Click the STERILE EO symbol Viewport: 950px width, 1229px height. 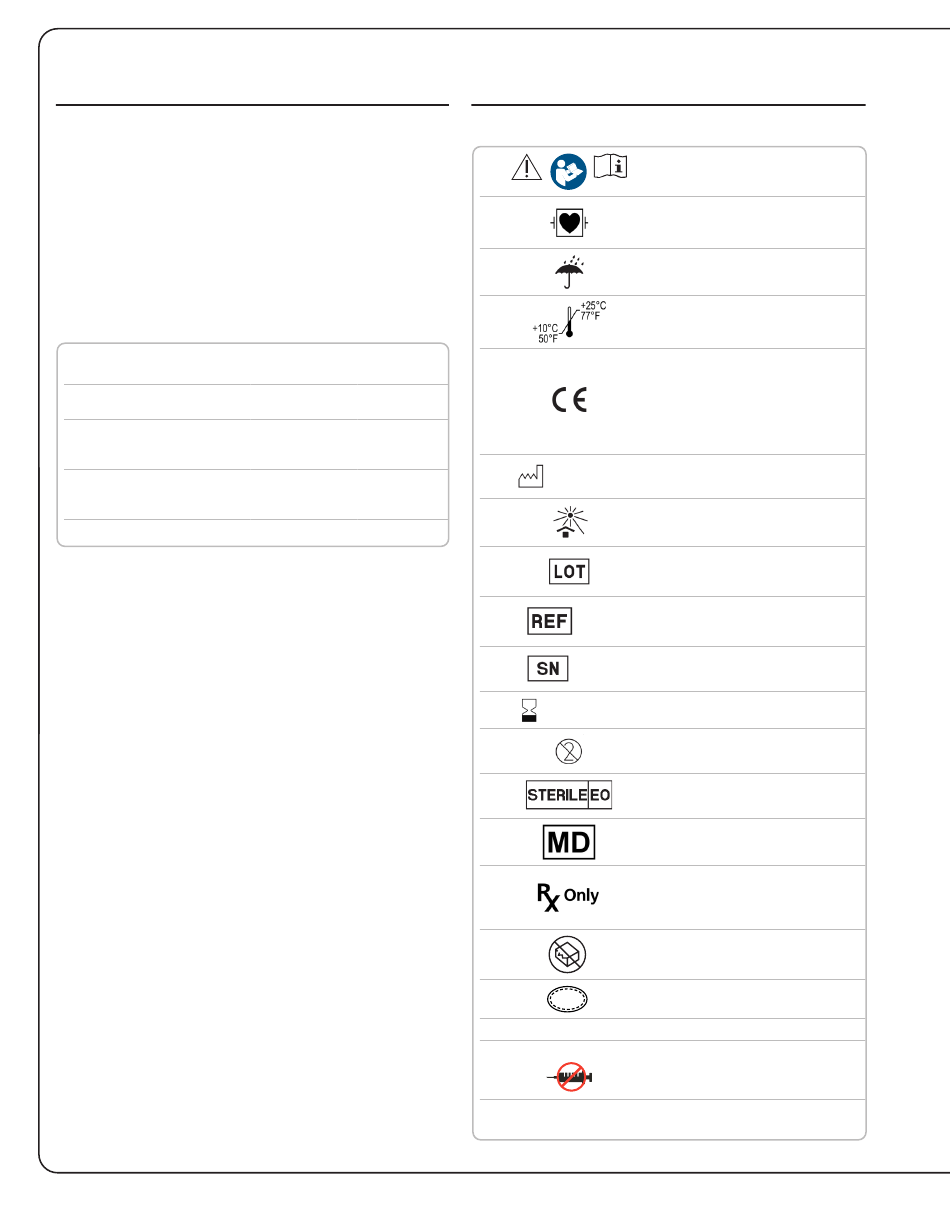(570, 796)
